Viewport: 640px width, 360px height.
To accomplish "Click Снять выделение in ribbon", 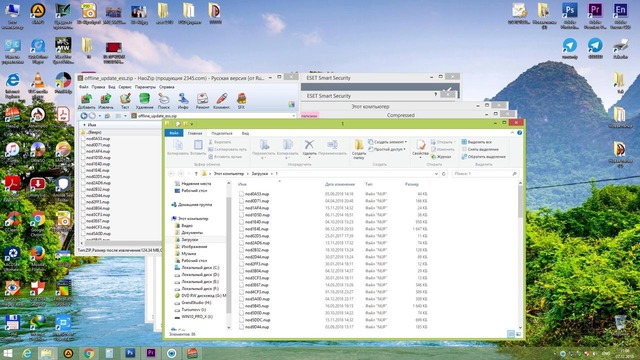I will 480,149.
